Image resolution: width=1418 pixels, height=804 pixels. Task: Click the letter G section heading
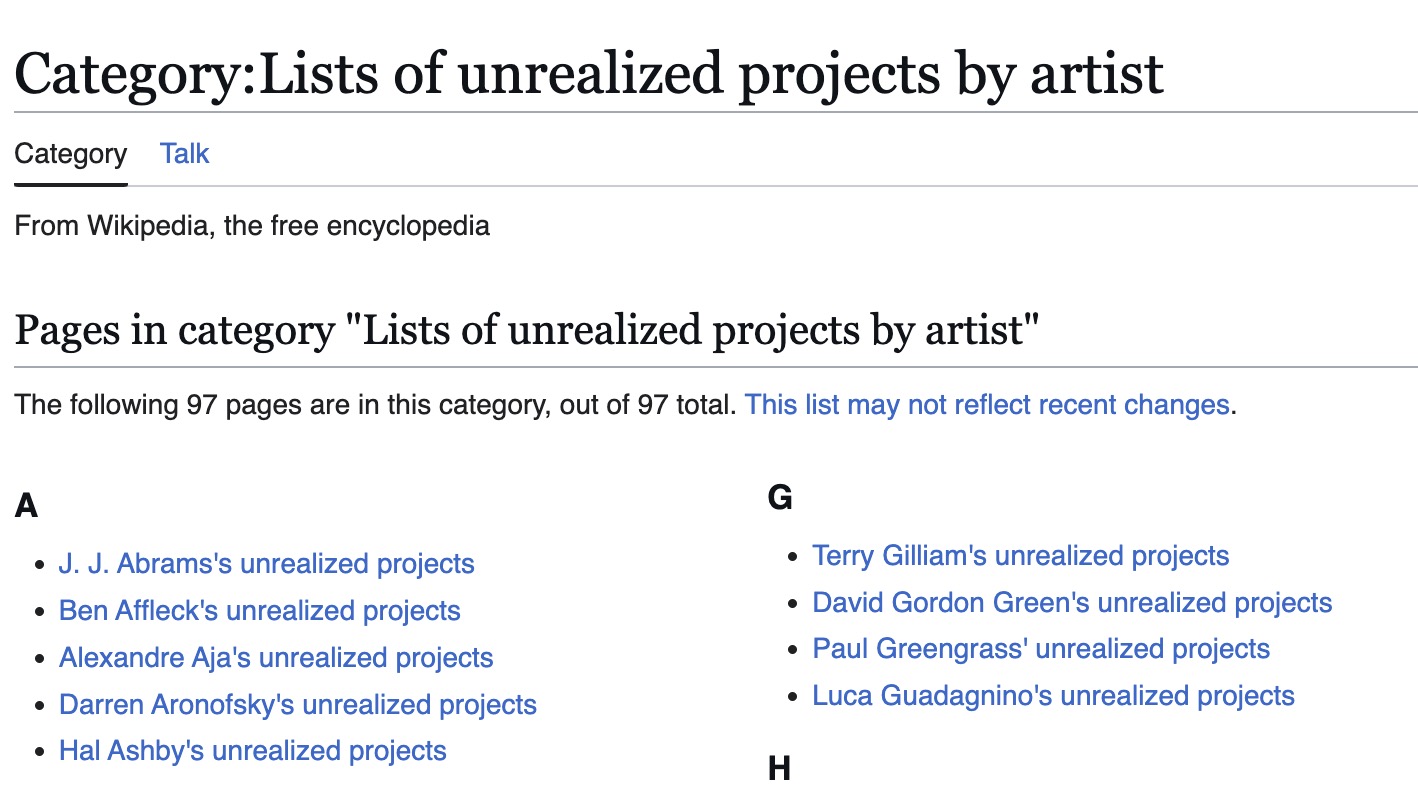tap(780, 497)
